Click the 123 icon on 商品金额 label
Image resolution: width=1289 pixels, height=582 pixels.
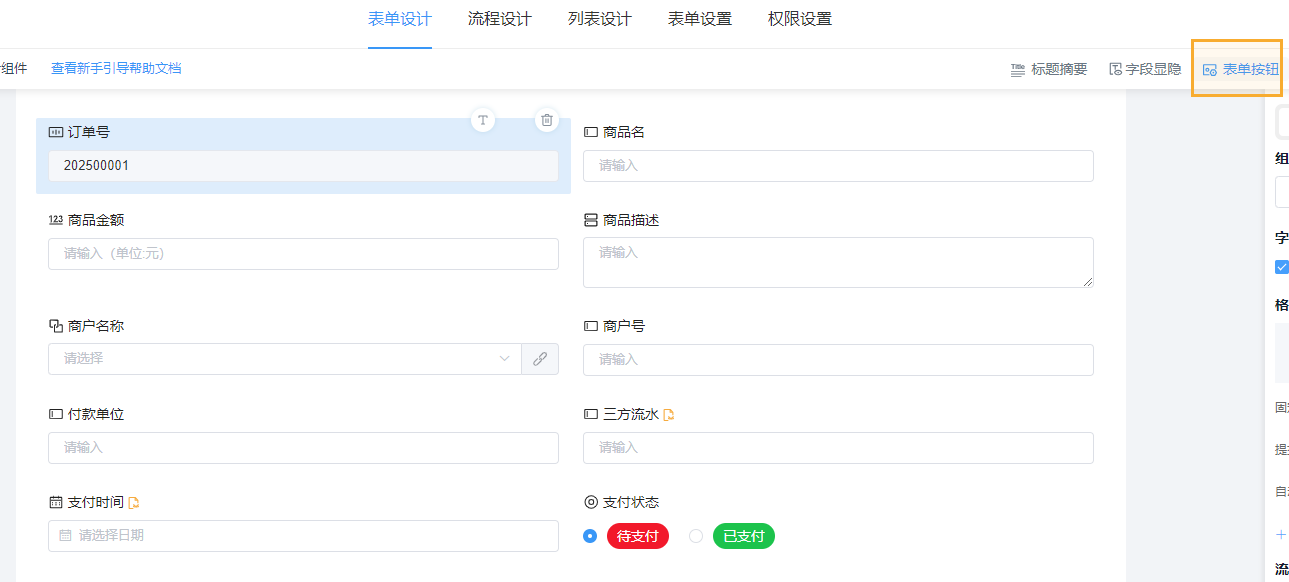56,217
